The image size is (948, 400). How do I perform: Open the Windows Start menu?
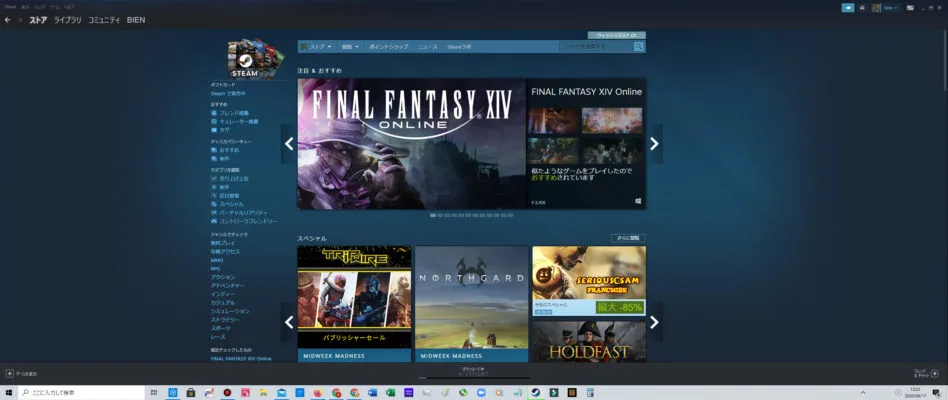tap(9, 393)
